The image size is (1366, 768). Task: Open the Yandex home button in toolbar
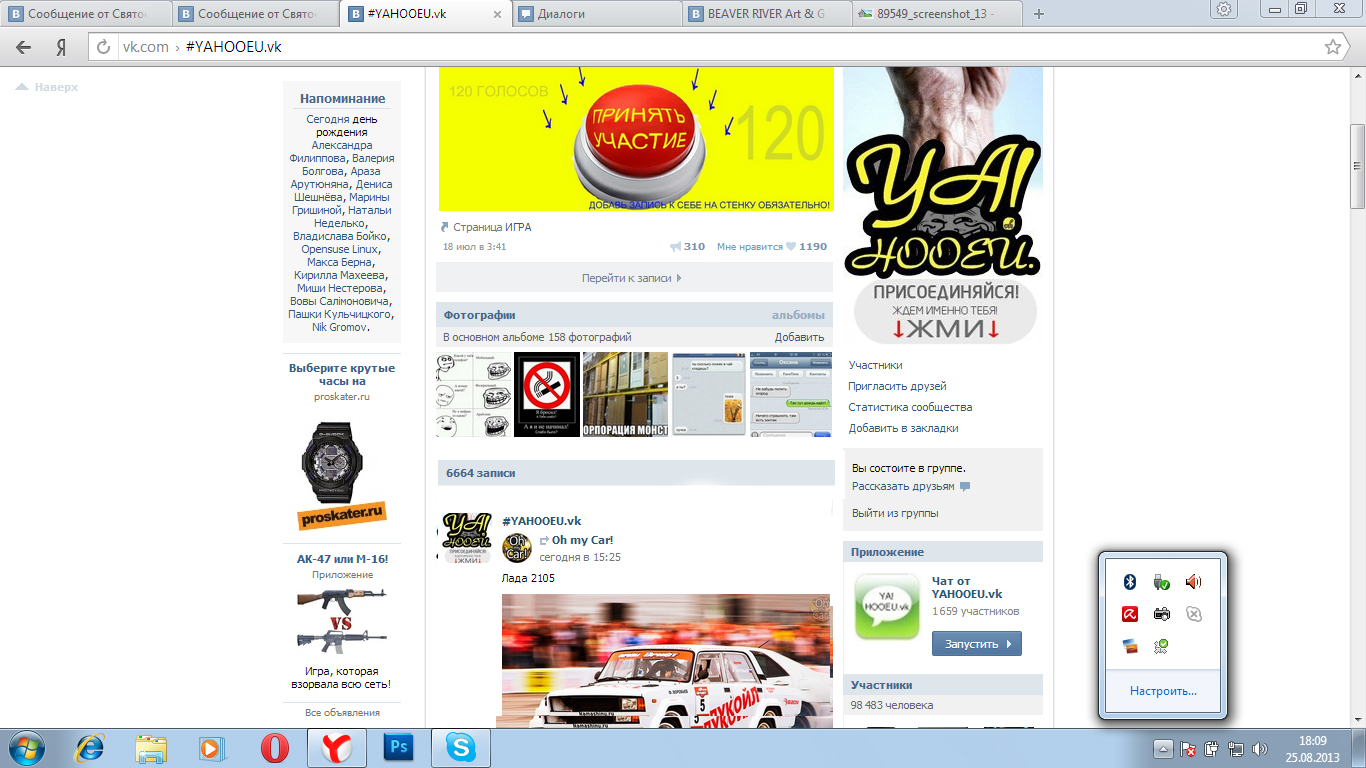click(x=61, y=47)
